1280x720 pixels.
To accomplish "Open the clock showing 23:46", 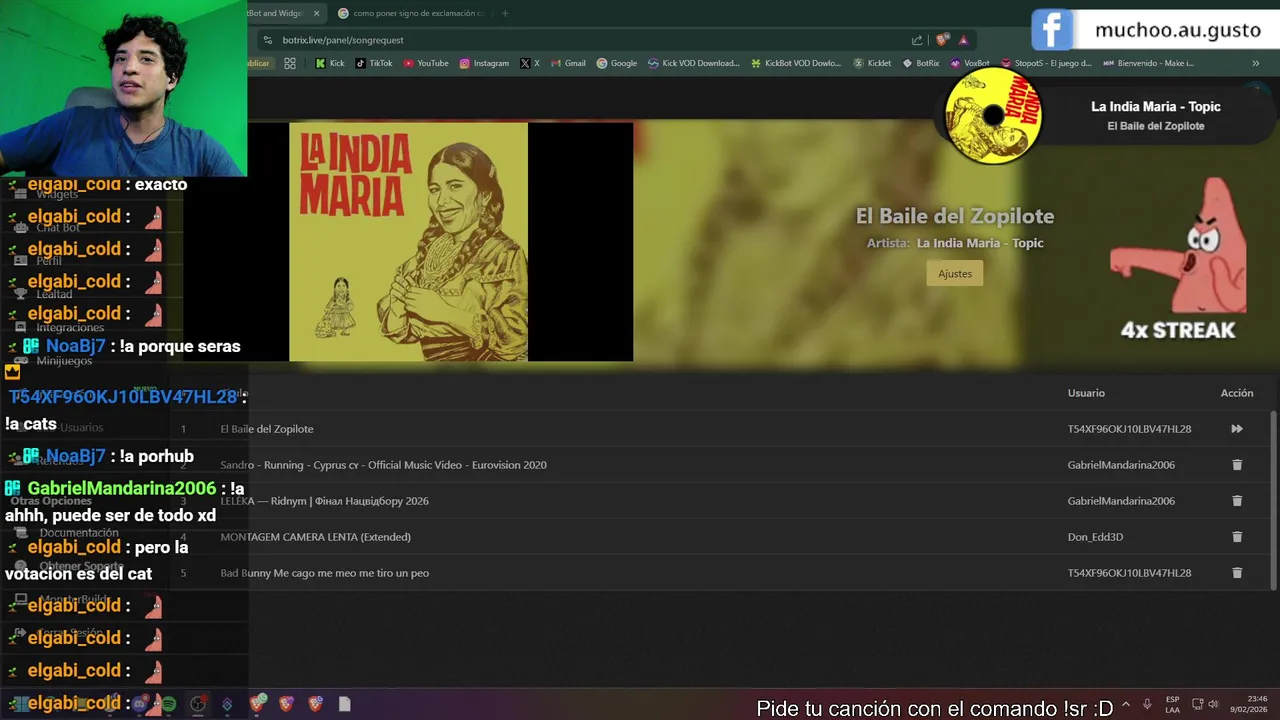I will 1249,704.
